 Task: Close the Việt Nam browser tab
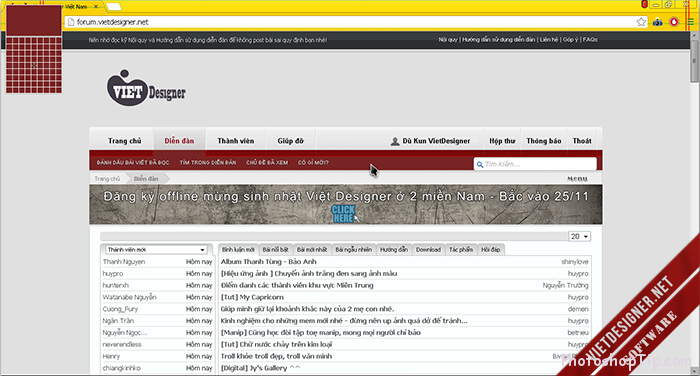click(x=96, y=7)
